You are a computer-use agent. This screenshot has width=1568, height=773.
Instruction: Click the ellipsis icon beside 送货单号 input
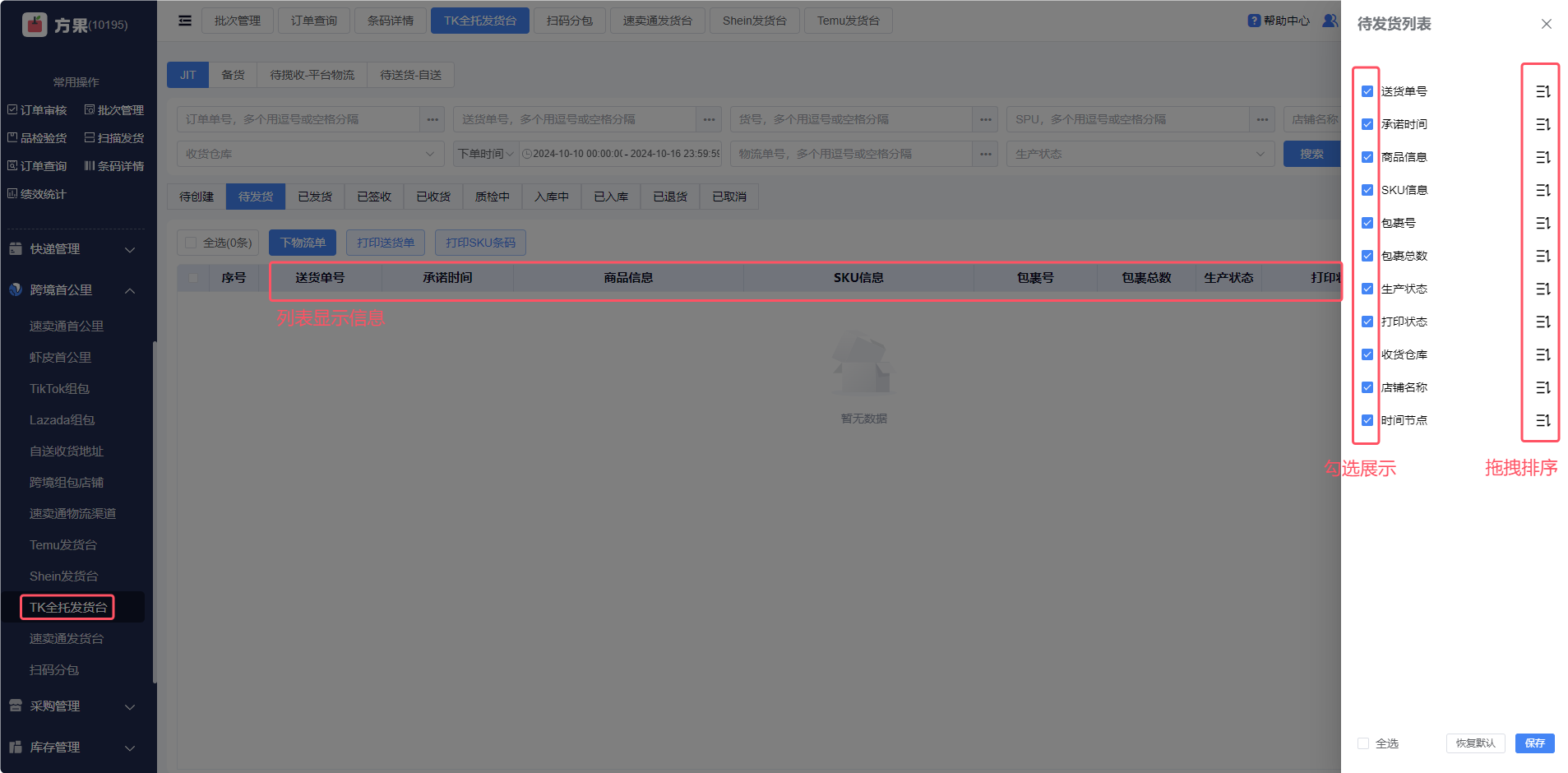(x=709, y=119)
